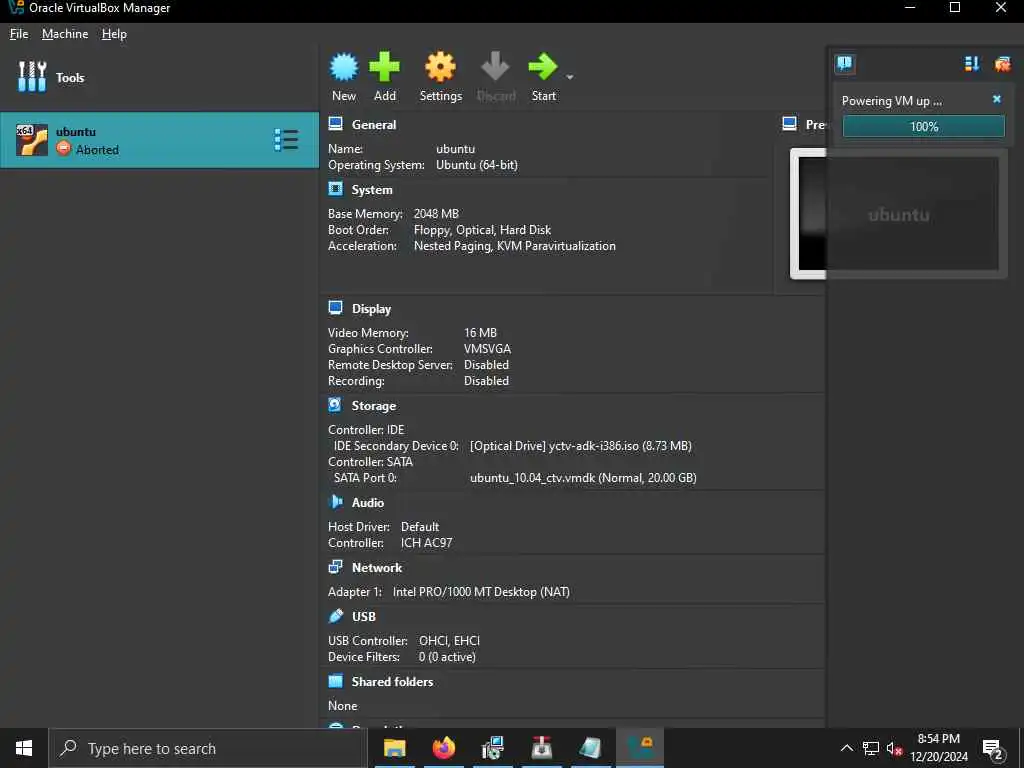Click the OHCI, EHCI USB controller value

[449, 641]
